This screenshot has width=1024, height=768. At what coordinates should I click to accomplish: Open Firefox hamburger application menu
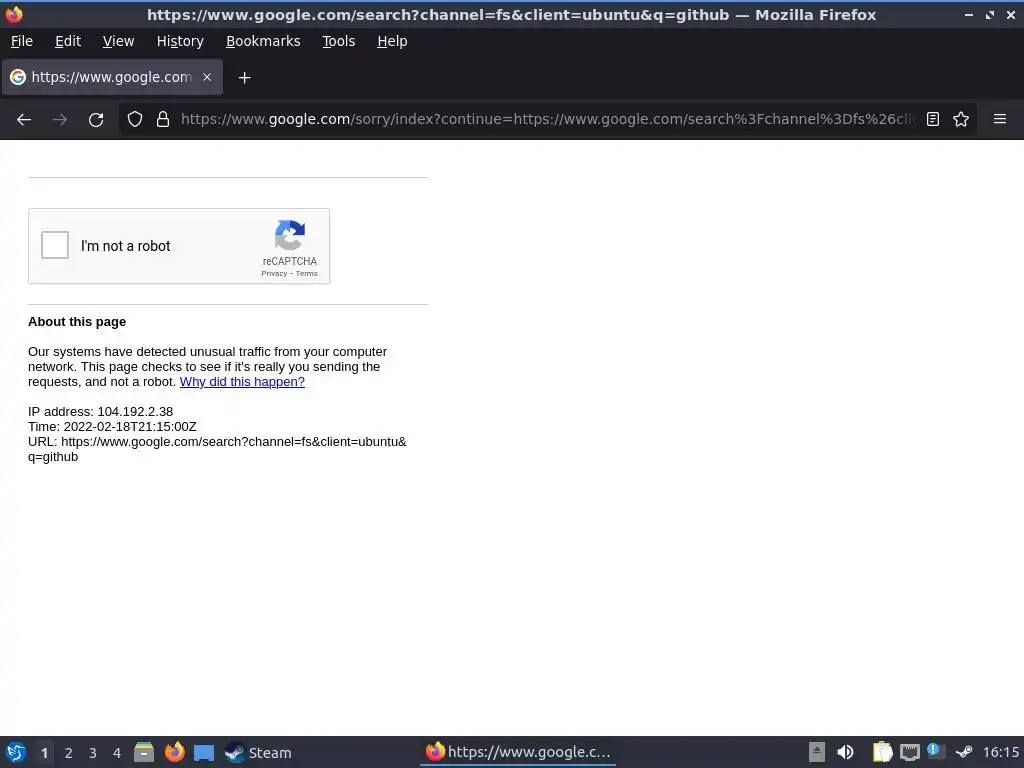click(1000, 119)
